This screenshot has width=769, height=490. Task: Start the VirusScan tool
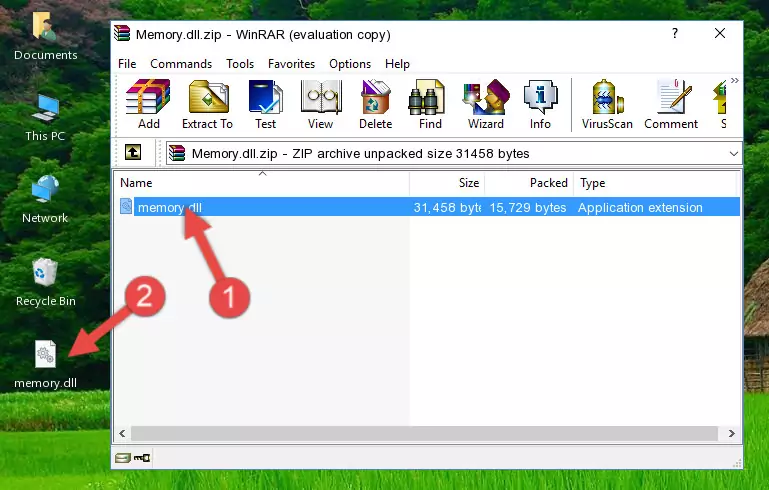point(607,103)
